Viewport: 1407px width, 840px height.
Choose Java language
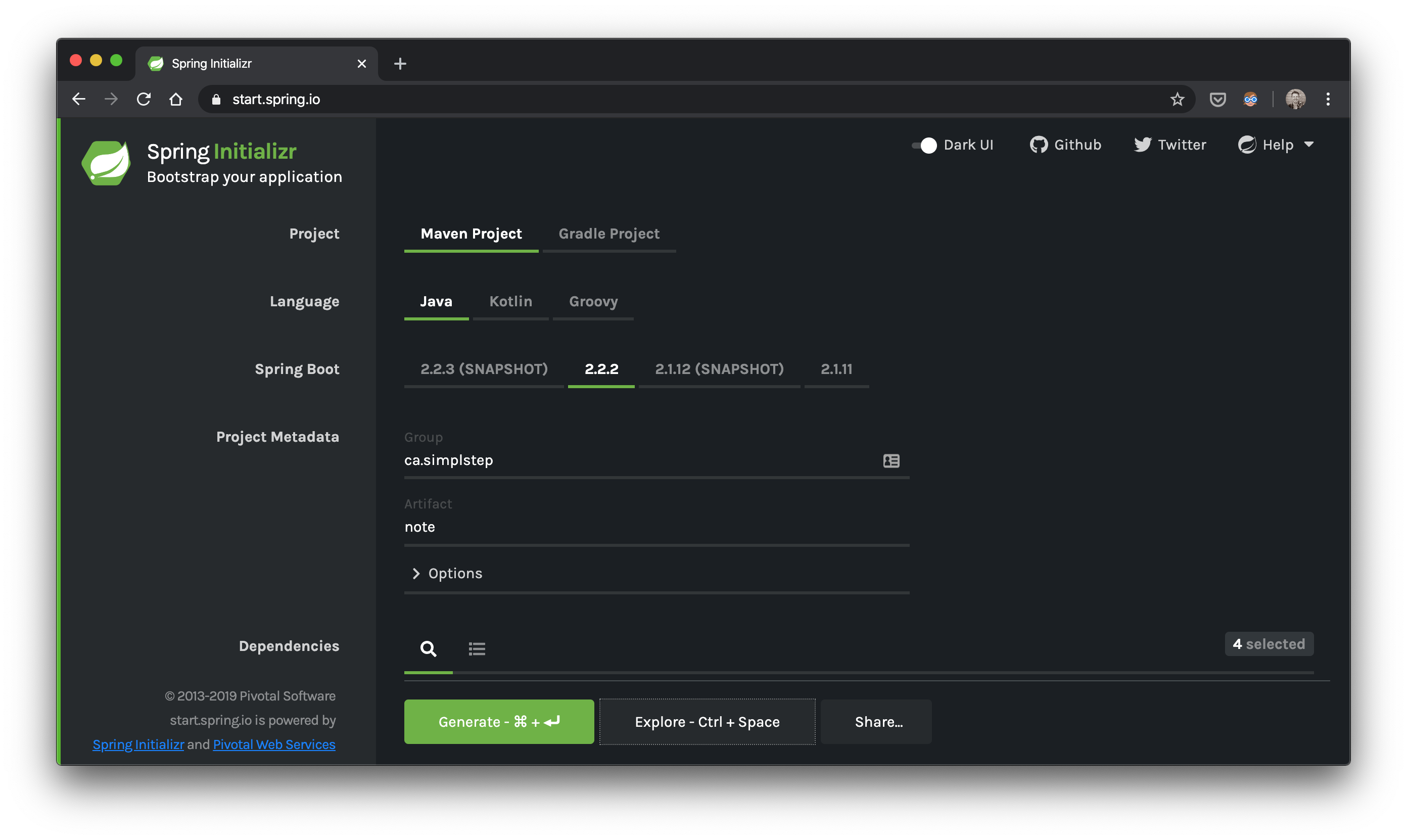coord(436,301)
